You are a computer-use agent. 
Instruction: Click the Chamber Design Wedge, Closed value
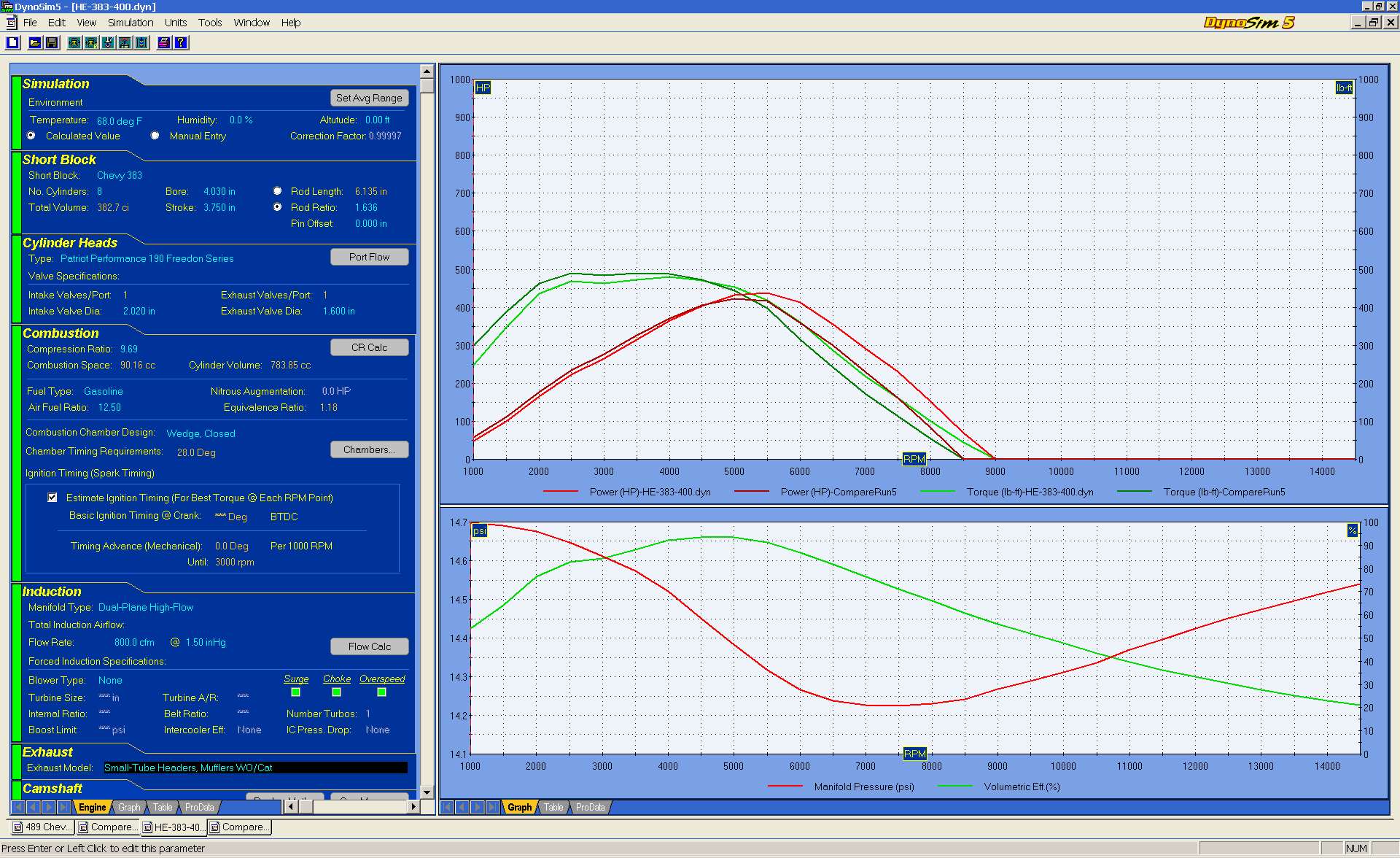tap(201, 433)
